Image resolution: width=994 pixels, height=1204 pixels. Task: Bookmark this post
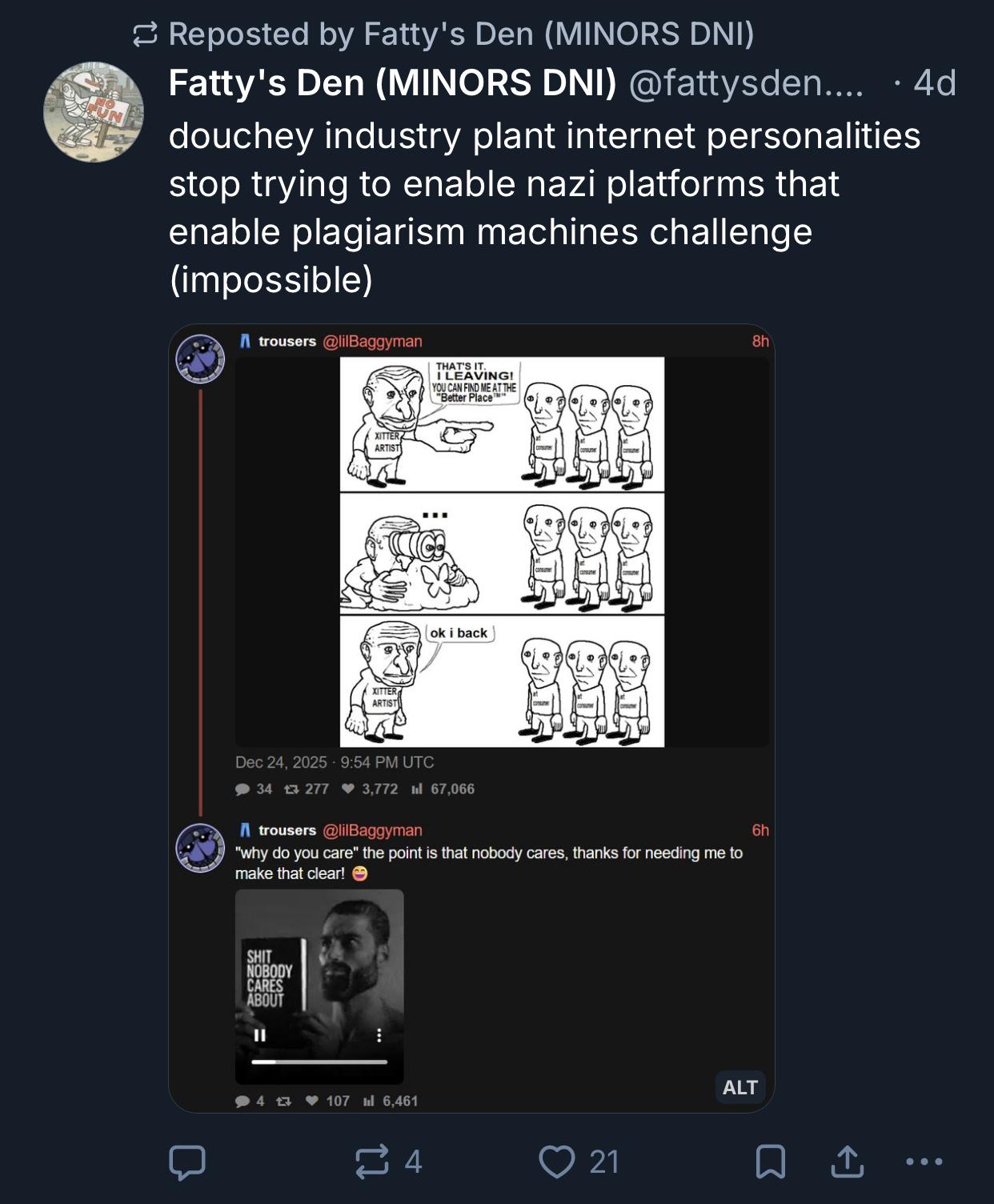pos(770,1162)
